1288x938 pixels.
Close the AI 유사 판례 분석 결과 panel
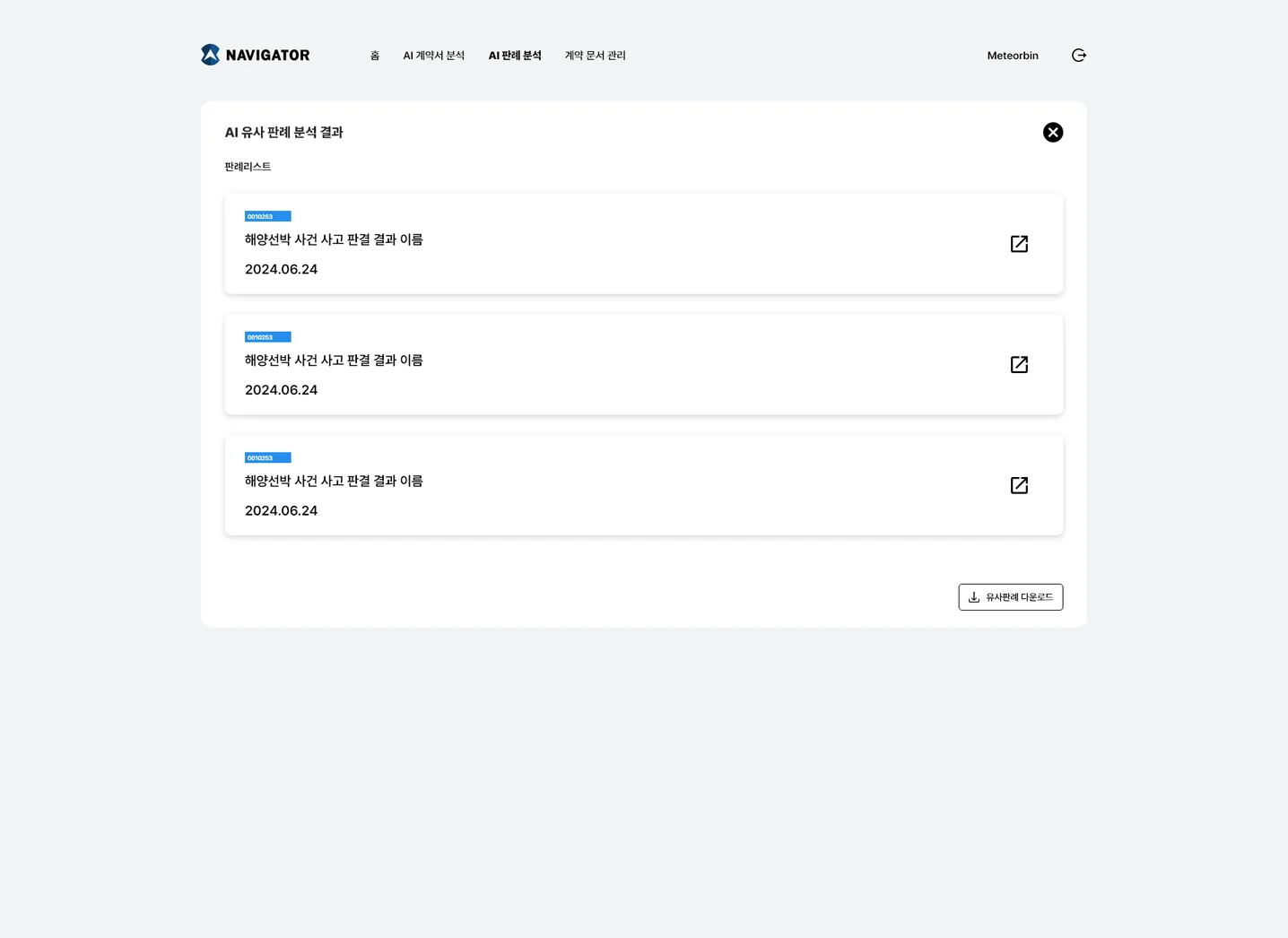tap(1053, 133)
